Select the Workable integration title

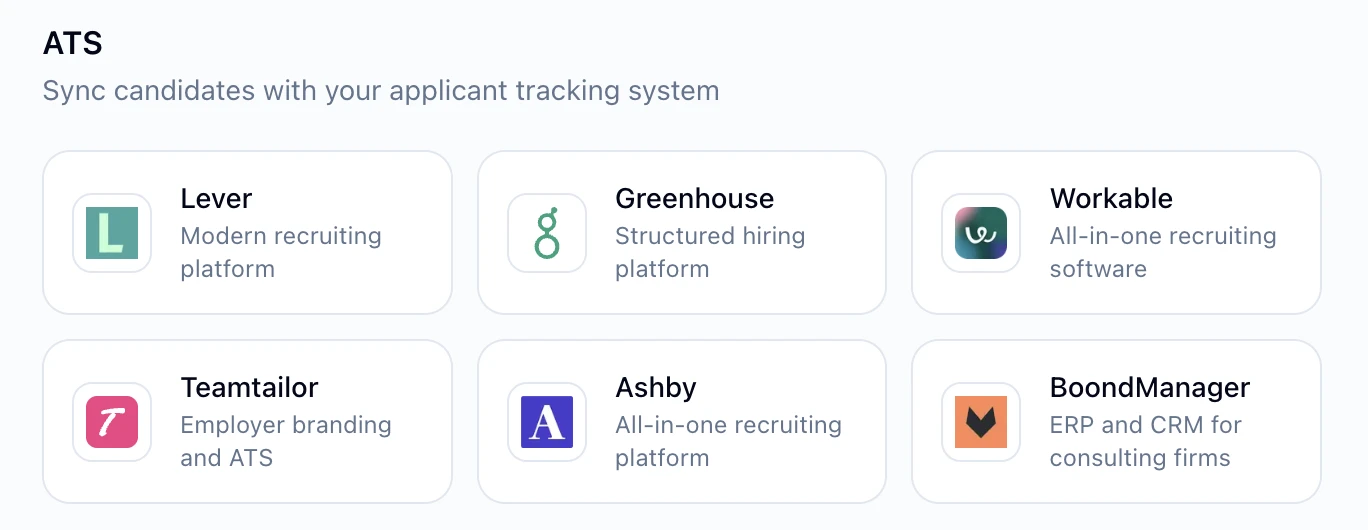1111,199
